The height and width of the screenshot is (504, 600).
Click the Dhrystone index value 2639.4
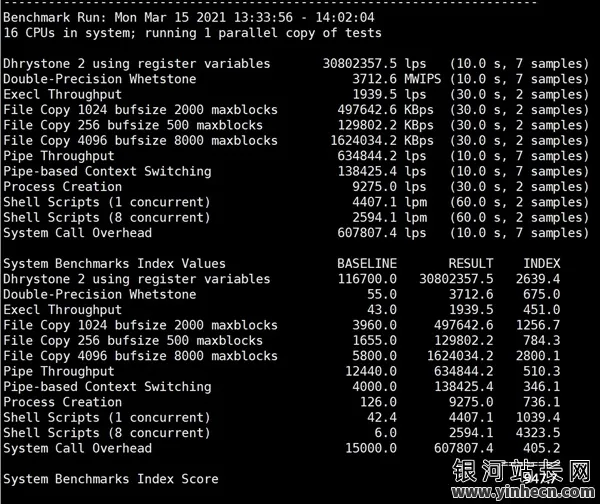coord(538,279)
